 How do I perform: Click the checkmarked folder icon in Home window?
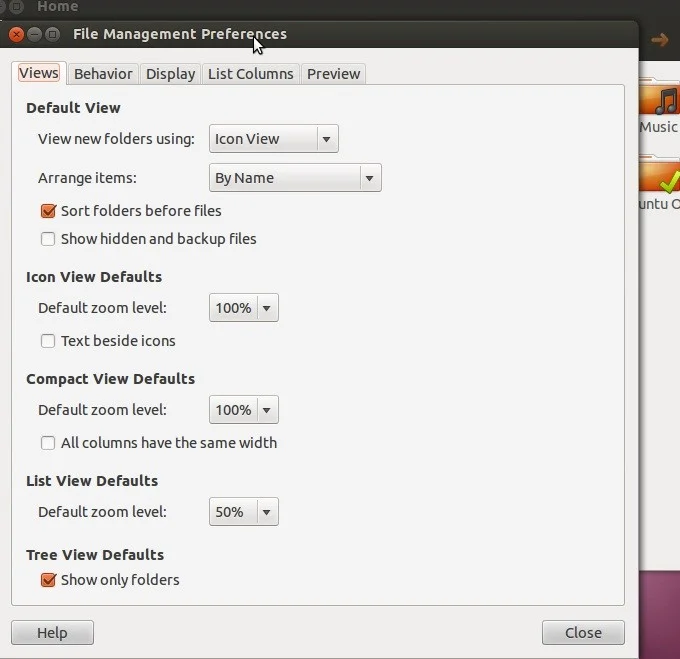[660, 176]
